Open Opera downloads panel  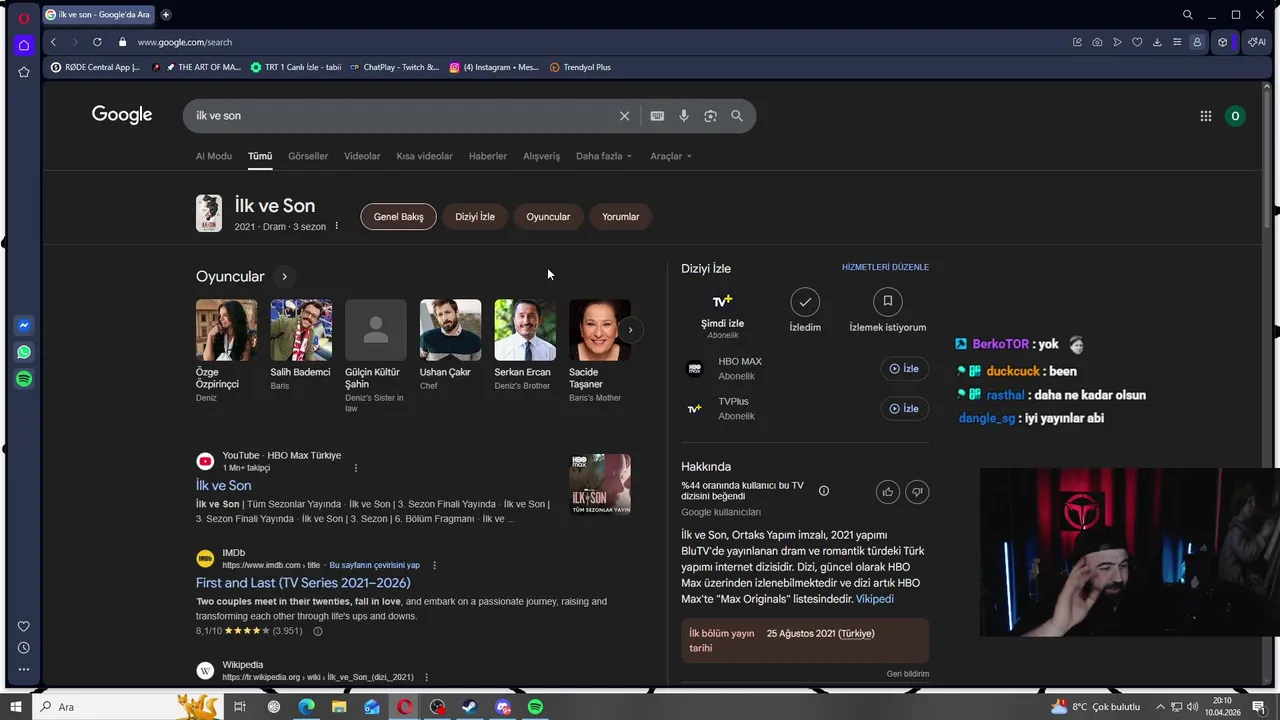pos(1157,42)
